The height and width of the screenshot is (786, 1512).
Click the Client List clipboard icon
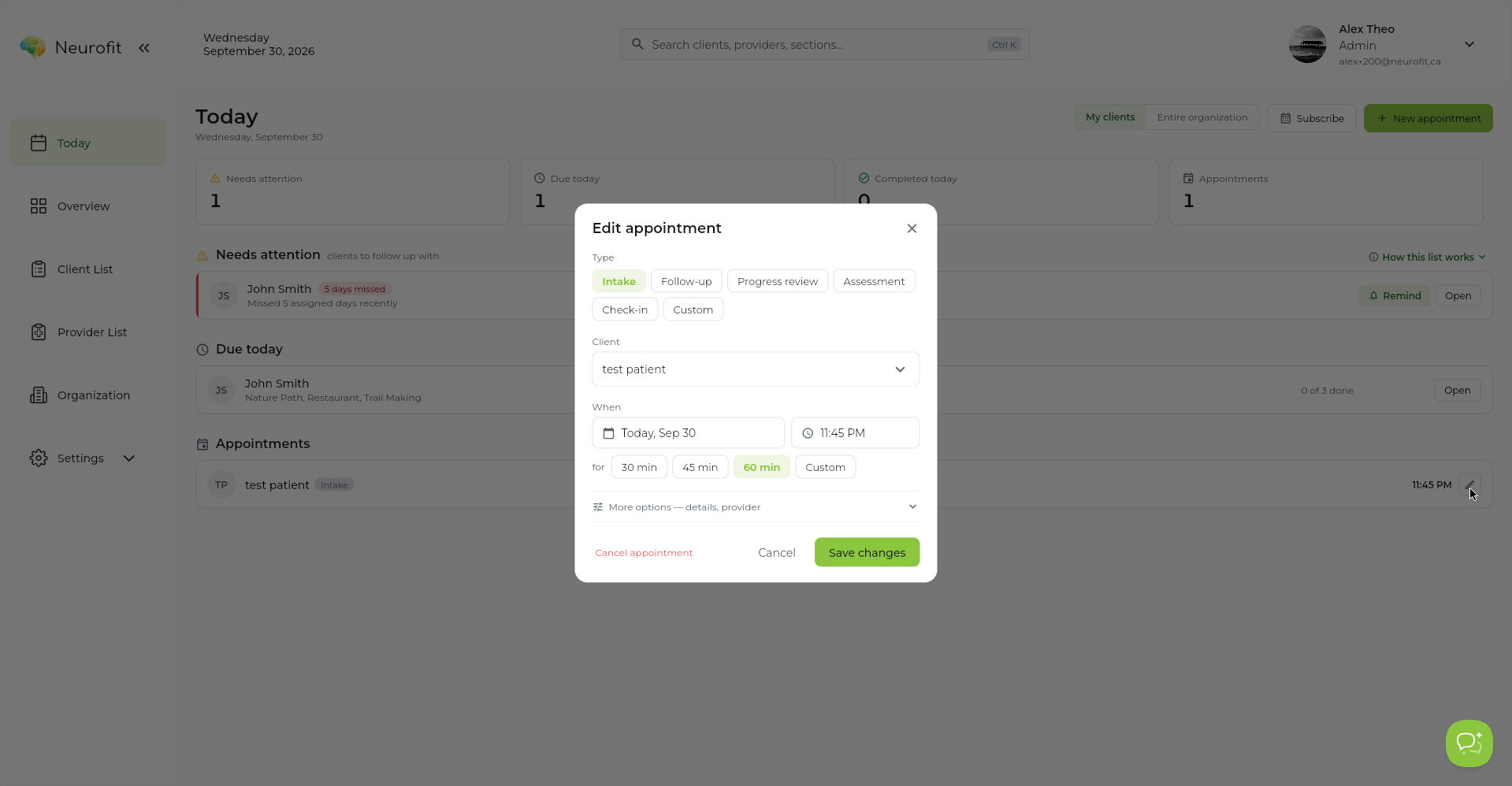pyautogui.click(x=39, y=269)
